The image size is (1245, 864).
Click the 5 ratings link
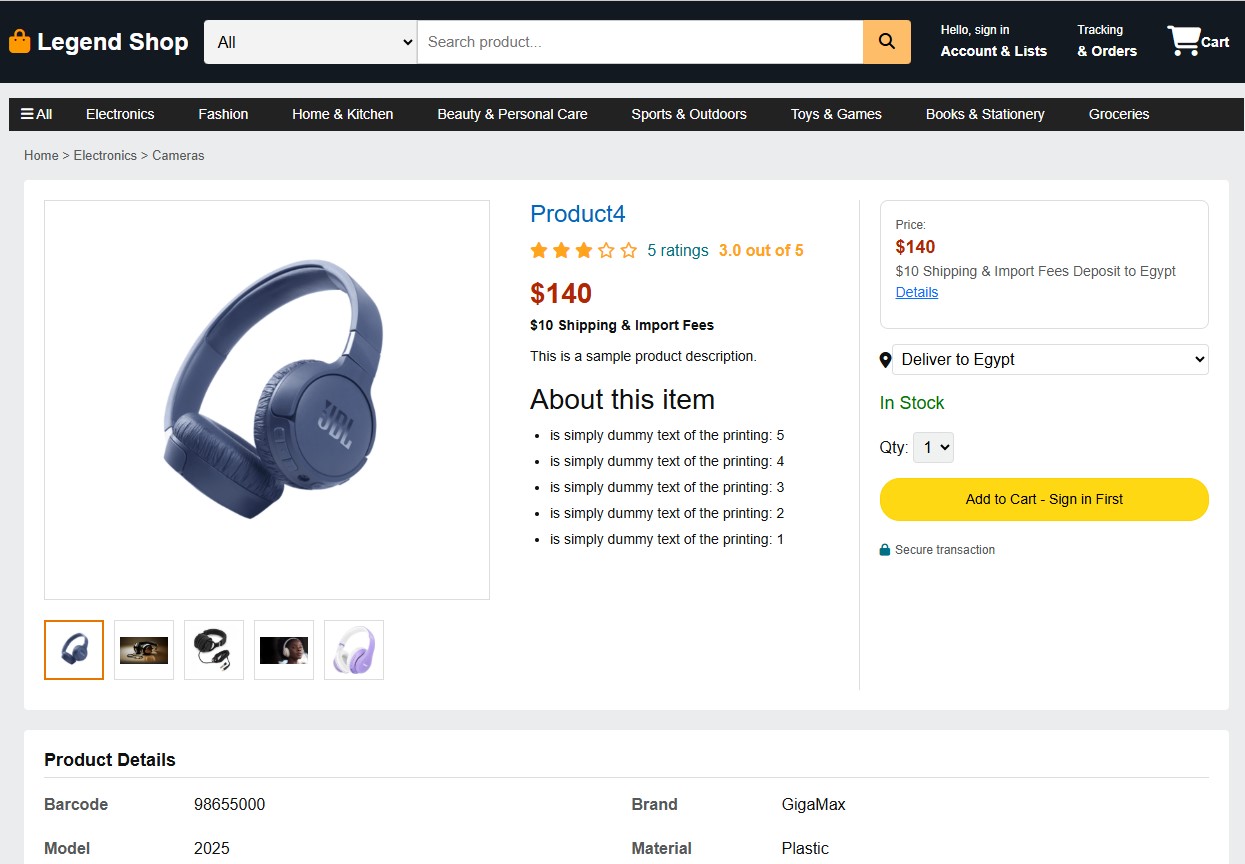tap(678, 251)
